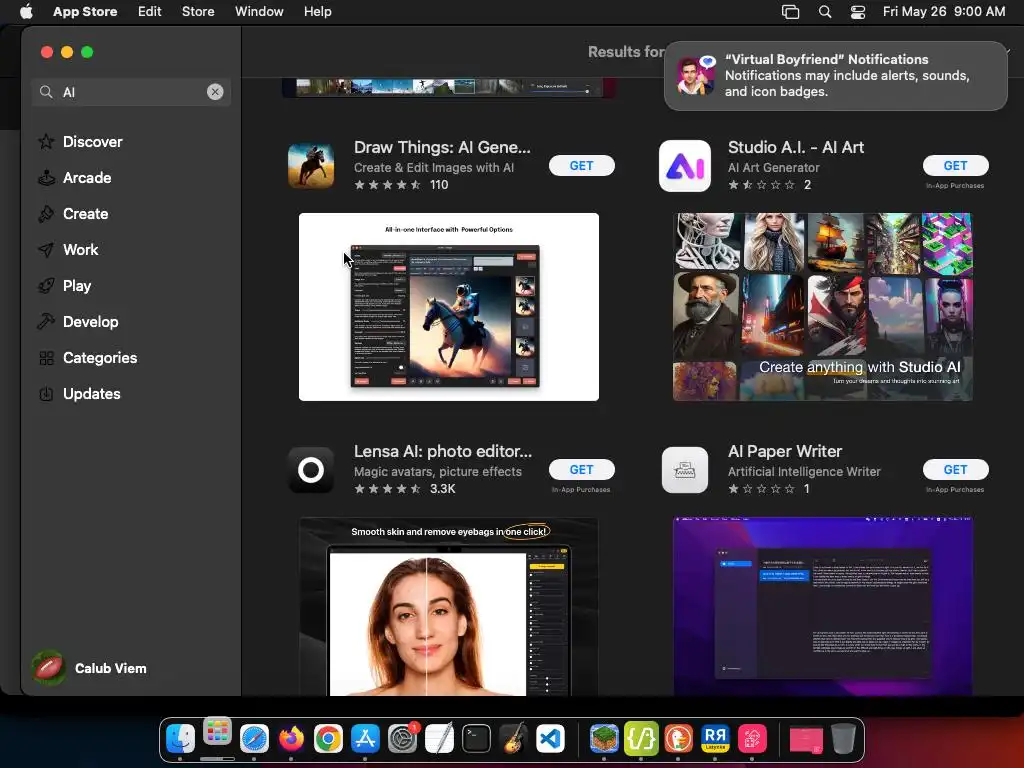Open Lensa AI app icon

coord(311,470)
